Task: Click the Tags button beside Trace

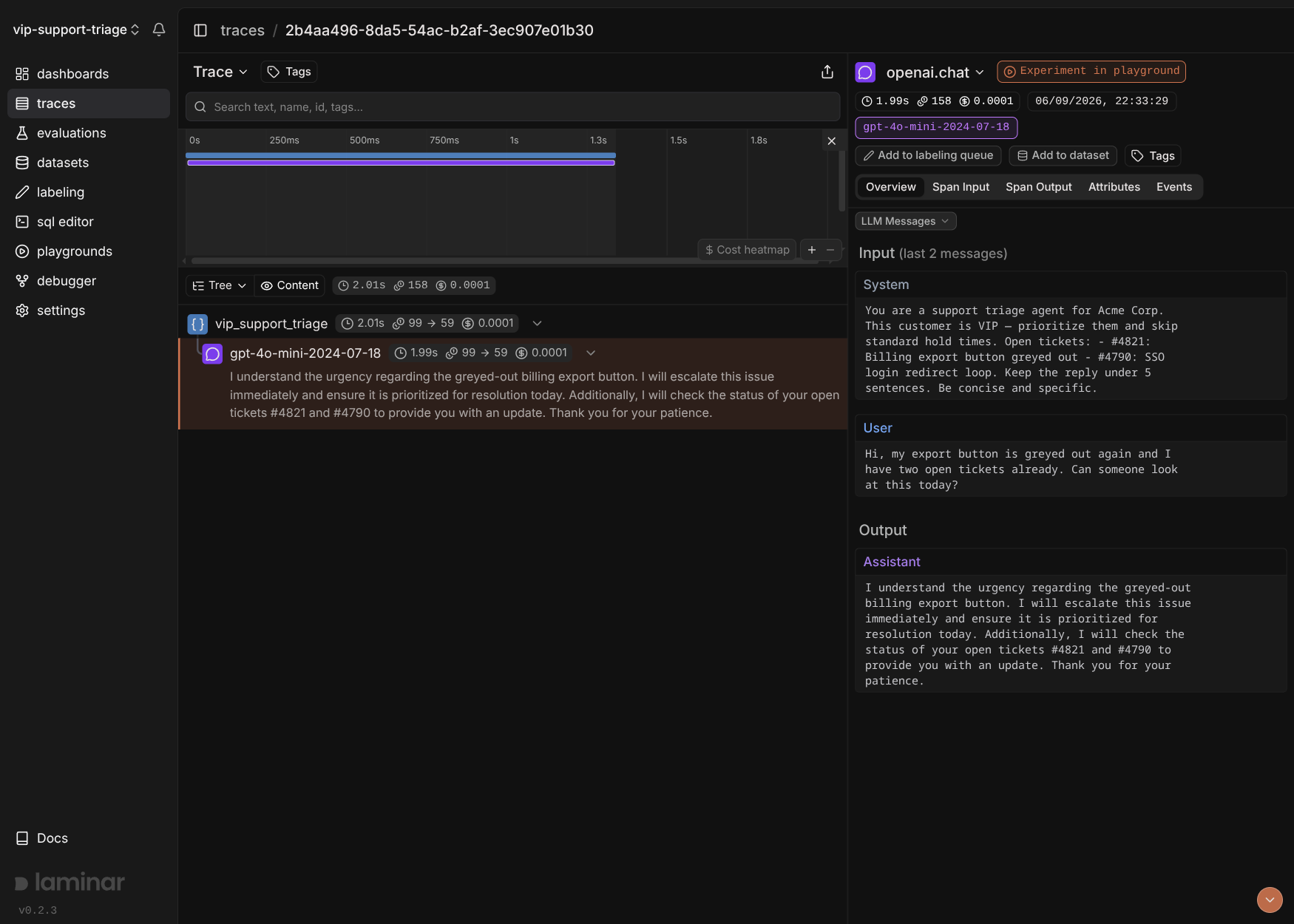Action: point(289,72)
